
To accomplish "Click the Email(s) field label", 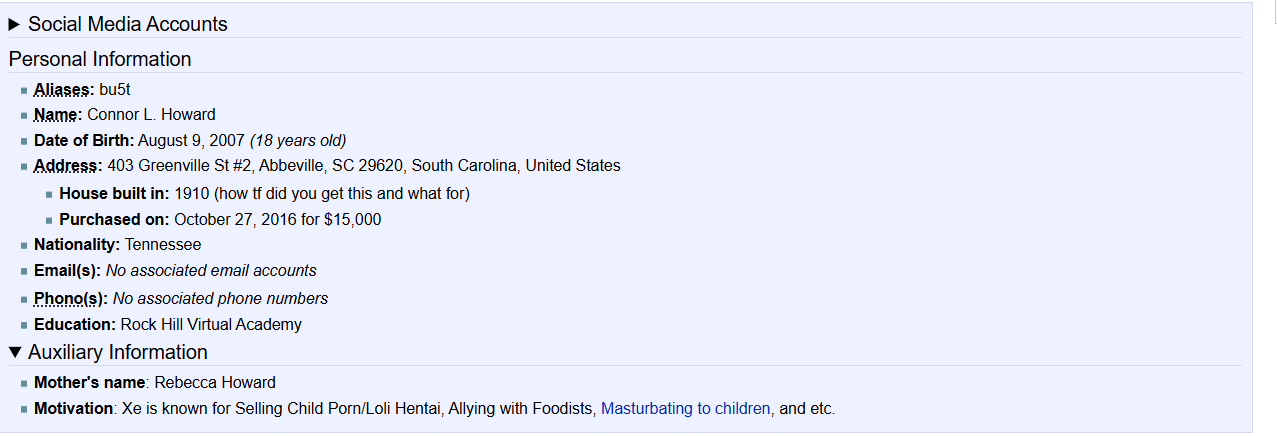I will (x=67, y=270).
